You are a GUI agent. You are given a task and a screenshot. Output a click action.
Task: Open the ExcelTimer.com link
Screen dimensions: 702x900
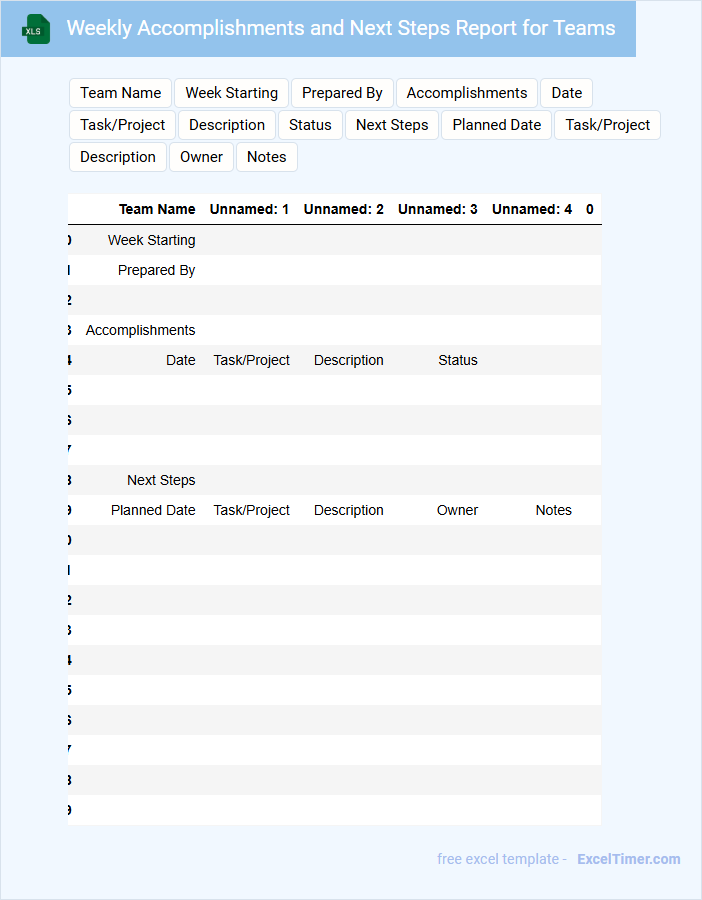629,859
